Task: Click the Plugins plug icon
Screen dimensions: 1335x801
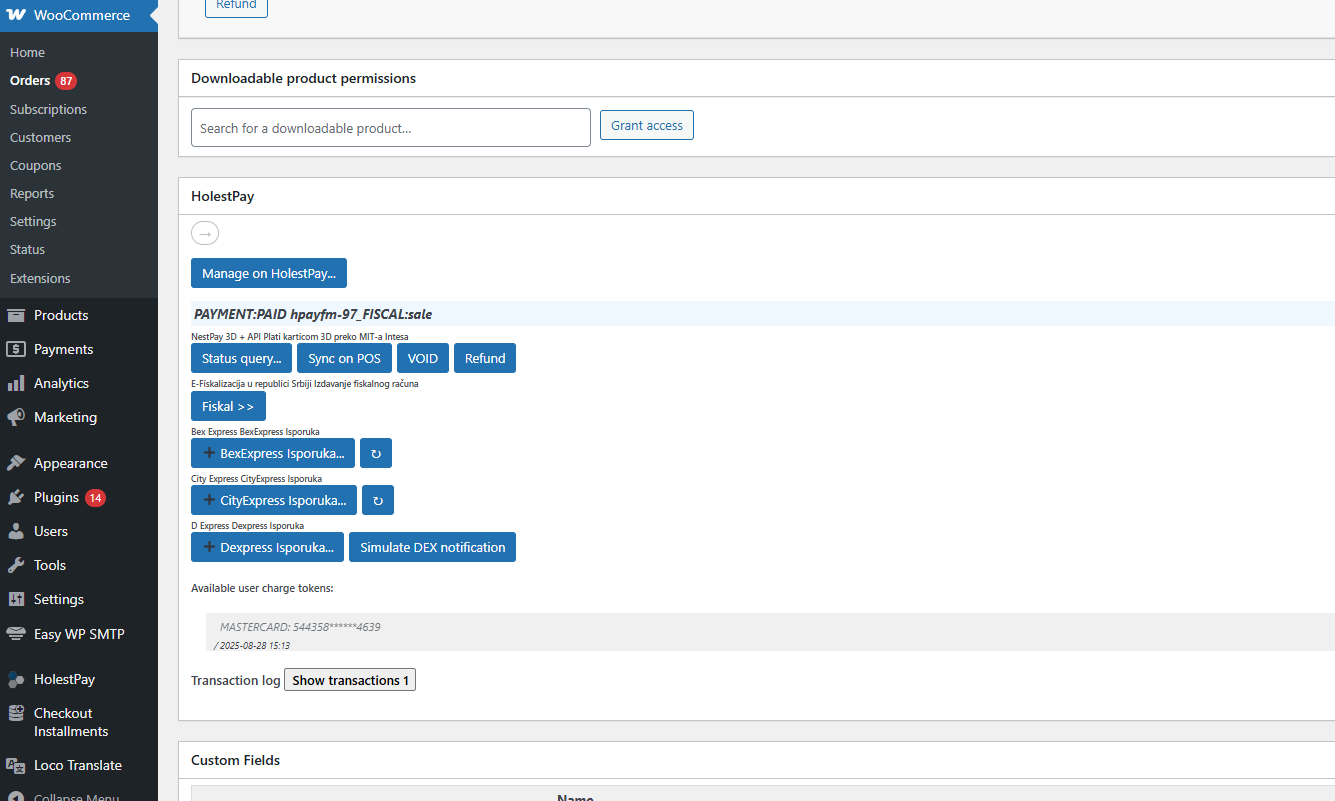Action: (16, 497)
